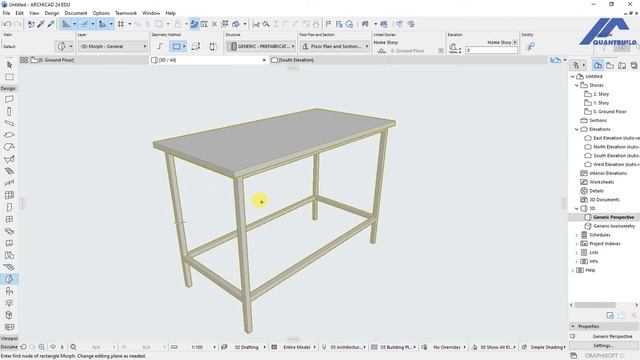Toggle rectangle geometry method

[x=176, y=46]
